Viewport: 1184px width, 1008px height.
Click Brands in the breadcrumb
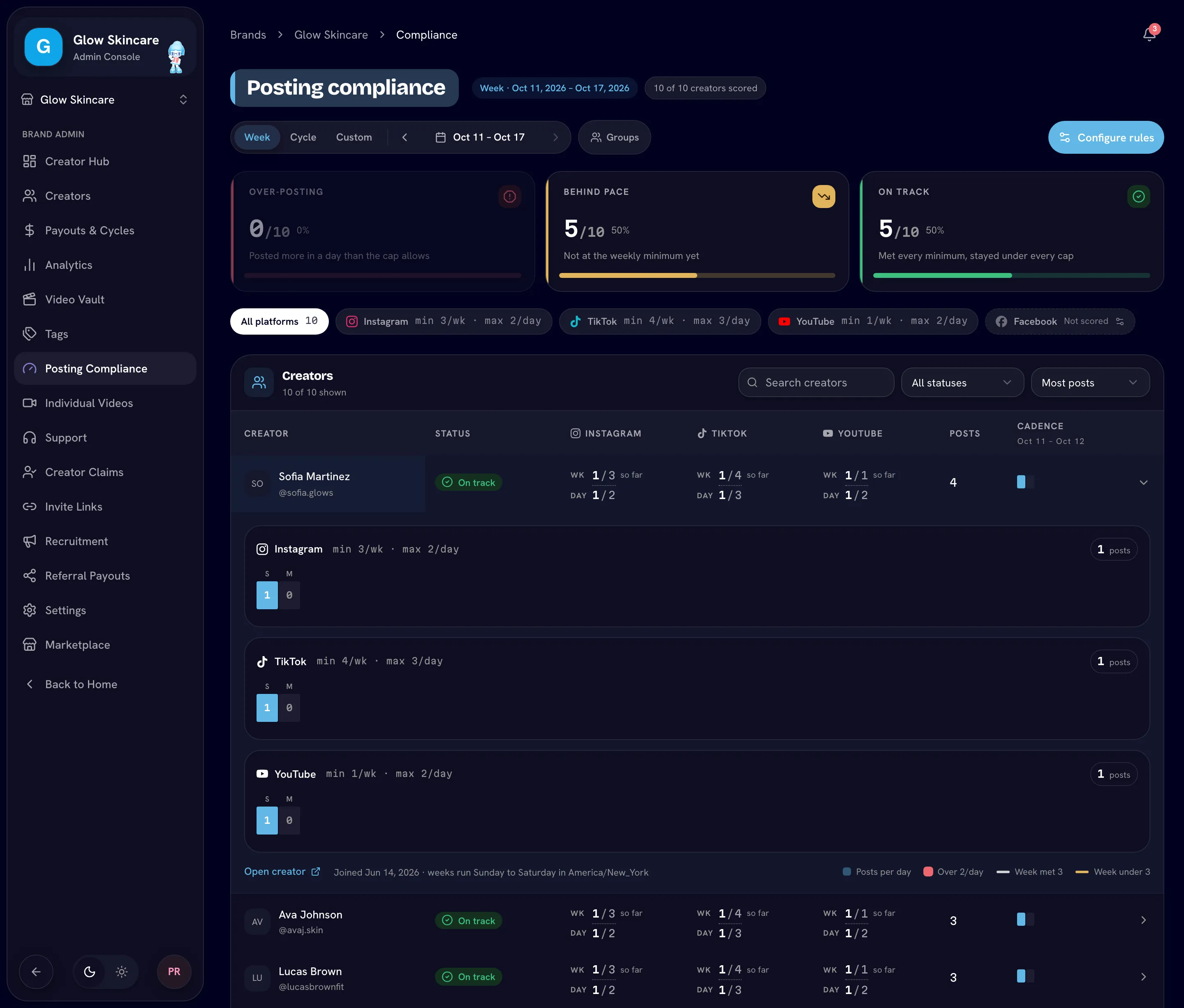pos(248,35)
